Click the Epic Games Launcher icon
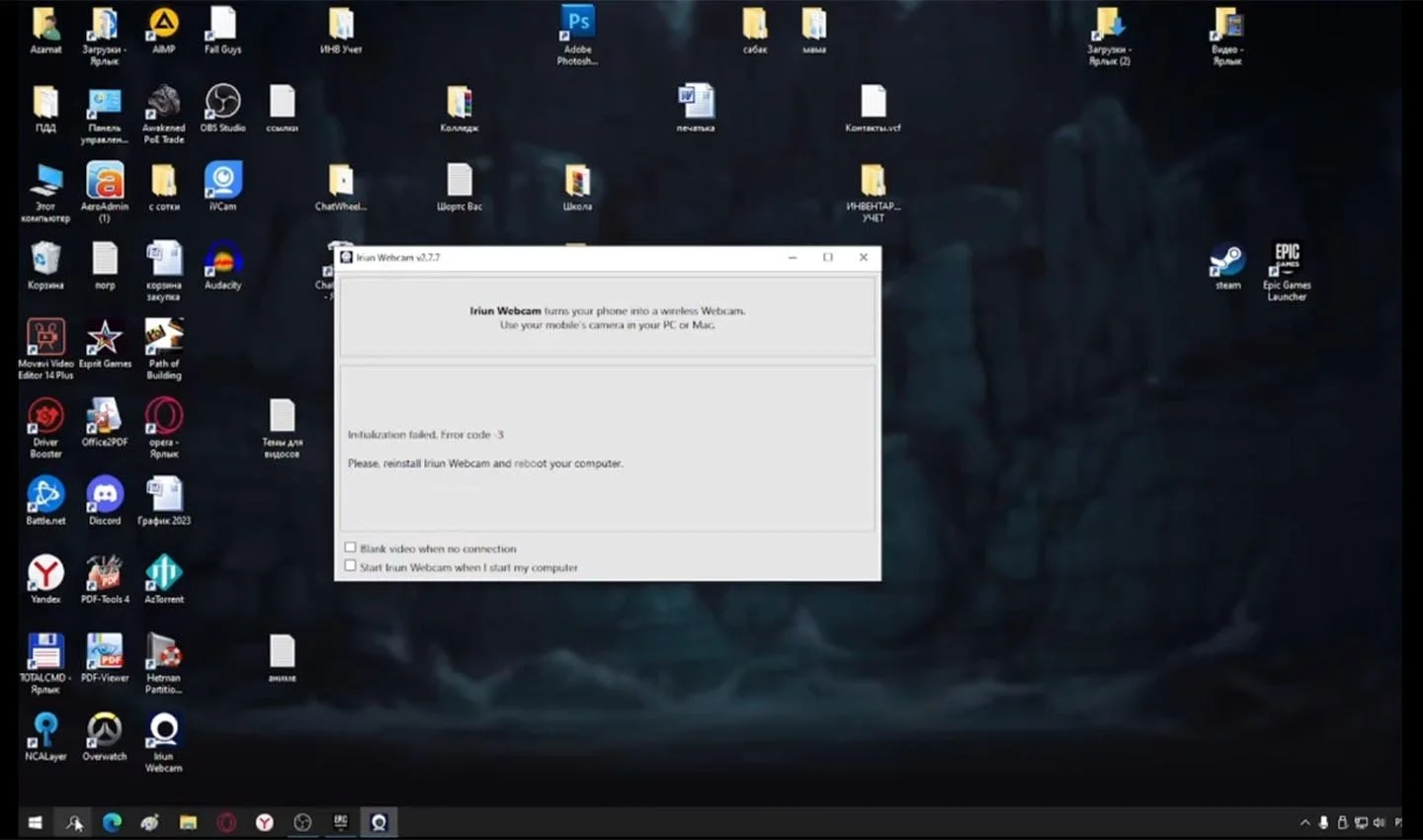This screenshot has width=1423, height=840. [1287, 272]
